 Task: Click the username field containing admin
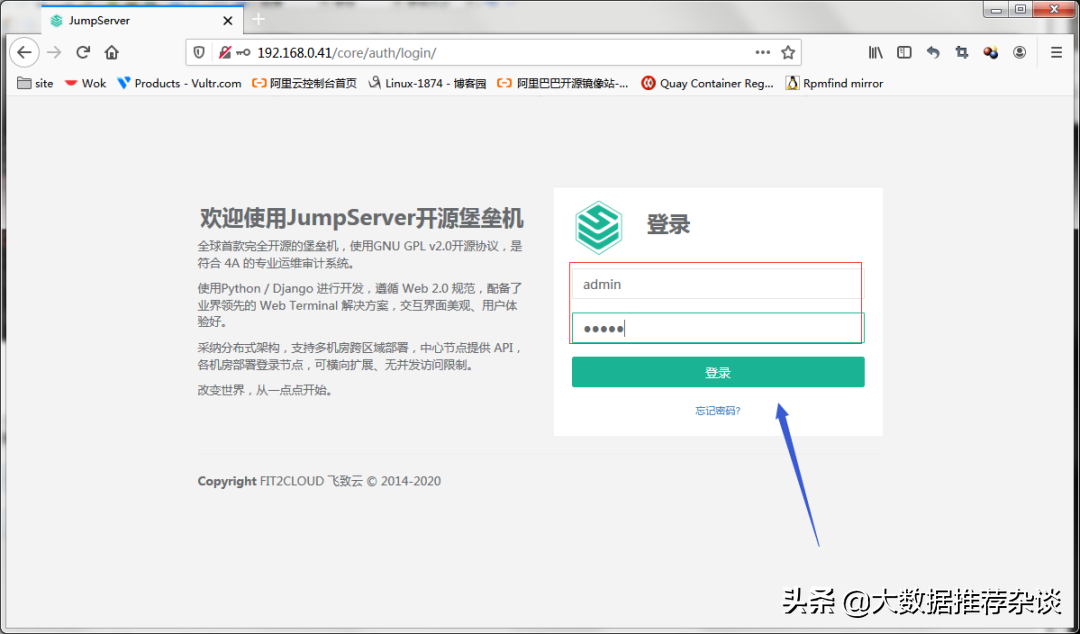[716, 284]
